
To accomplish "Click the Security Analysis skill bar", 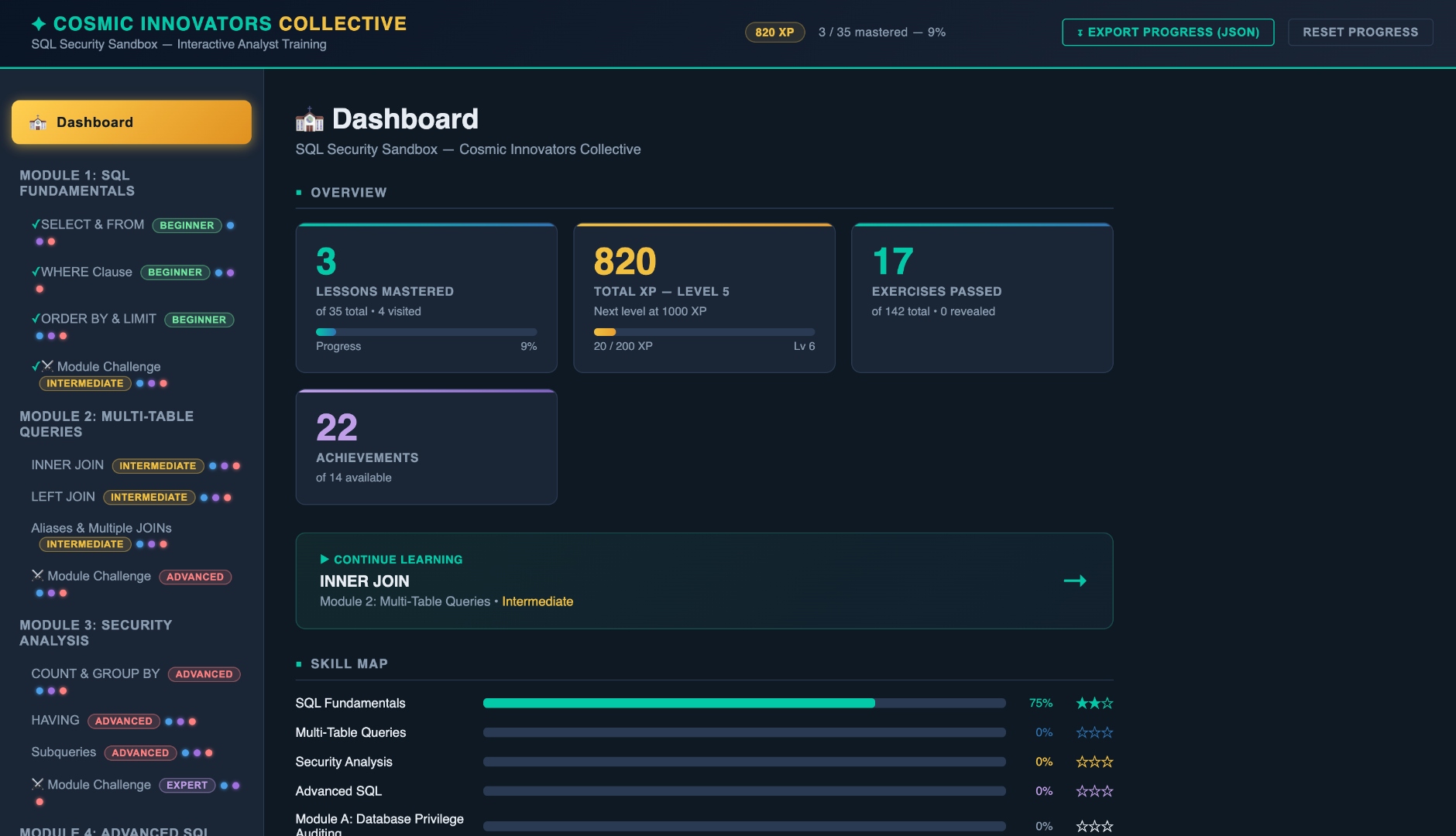I will click(x=744, y=762).
